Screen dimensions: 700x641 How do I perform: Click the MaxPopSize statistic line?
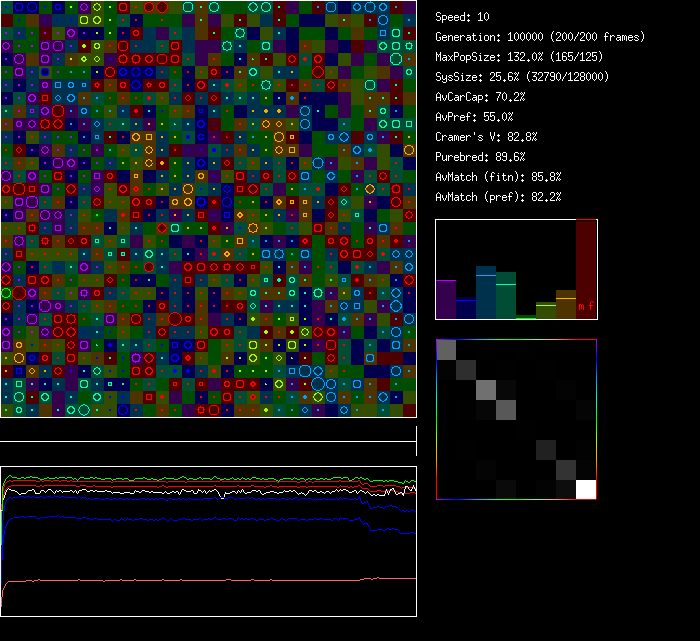[x=519, y=57]
